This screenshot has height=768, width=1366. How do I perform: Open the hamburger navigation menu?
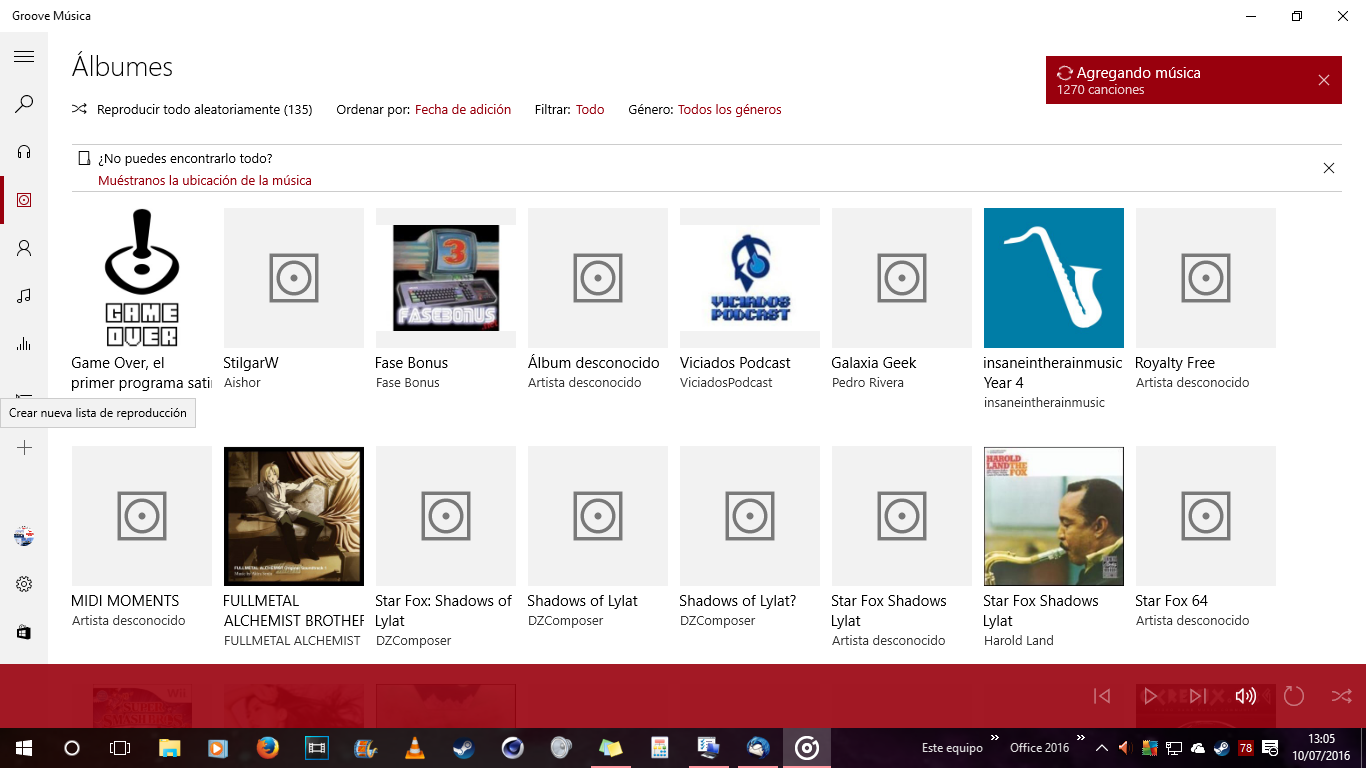[24, 57]
